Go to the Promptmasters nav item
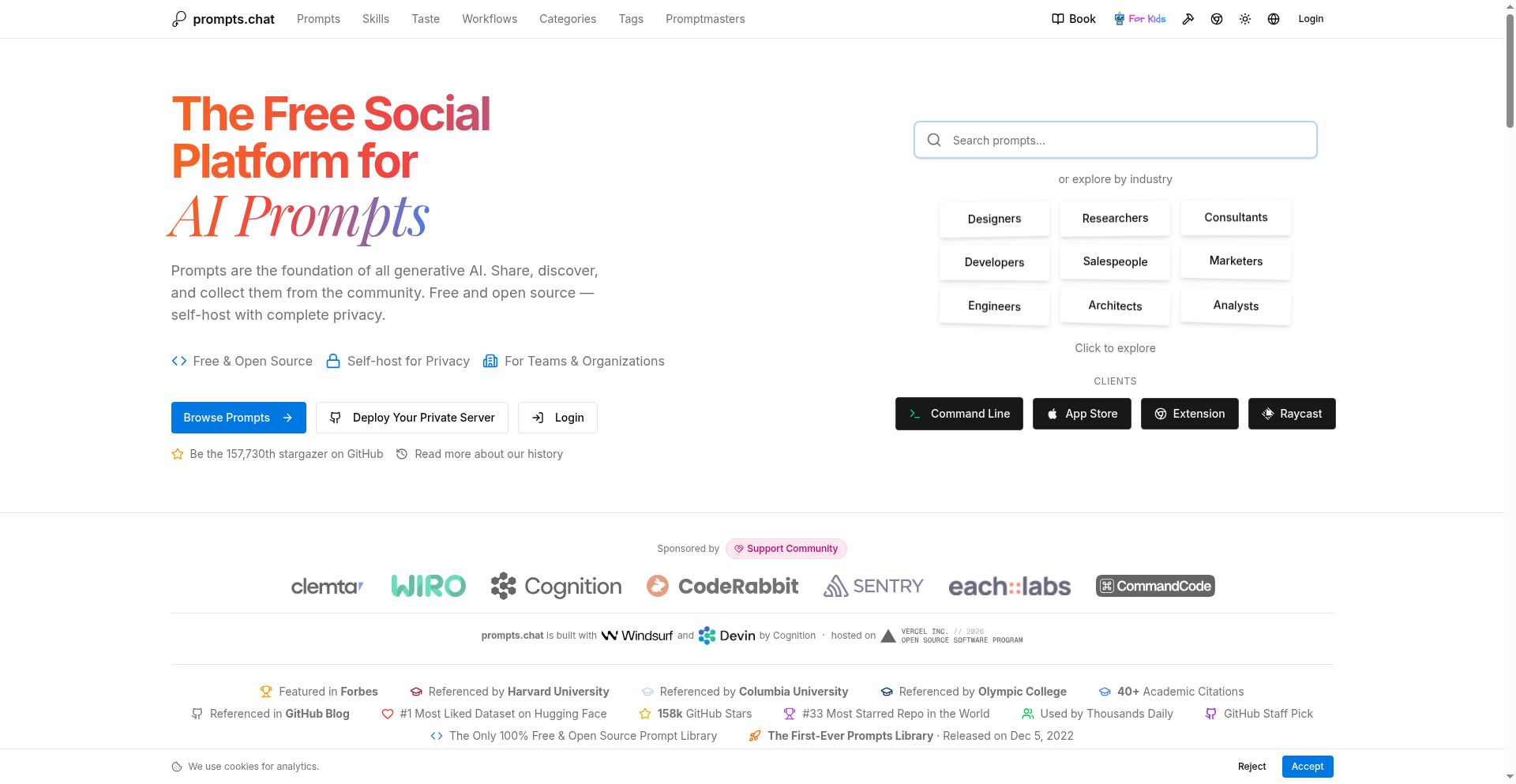 [x=704, y=19]
